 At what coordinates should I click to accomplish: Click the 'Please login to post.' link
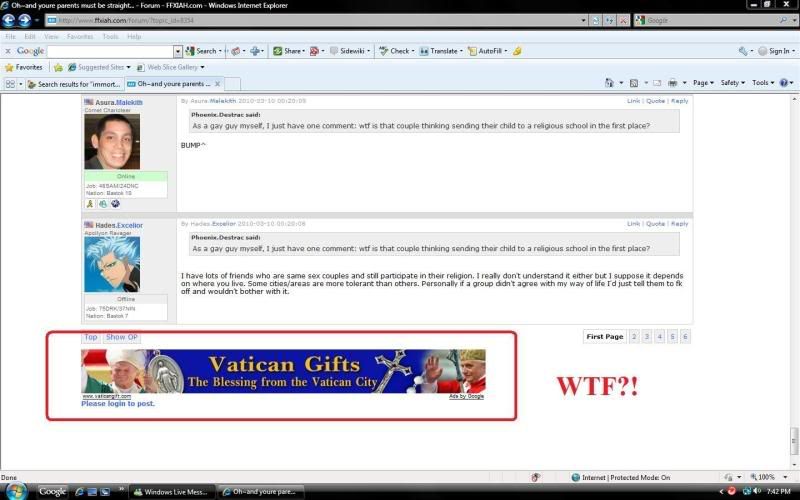(118, 404)
